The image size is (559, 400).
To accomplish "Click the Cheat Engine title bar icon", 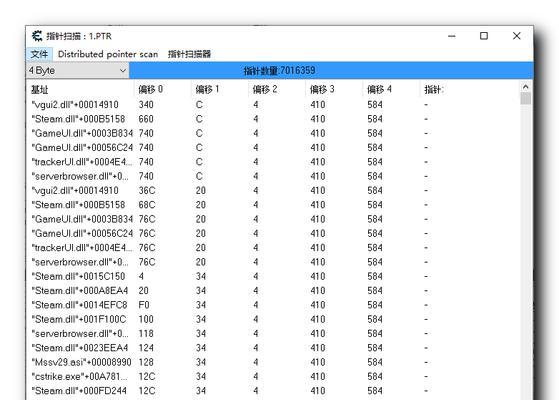I will click(37, 36).
